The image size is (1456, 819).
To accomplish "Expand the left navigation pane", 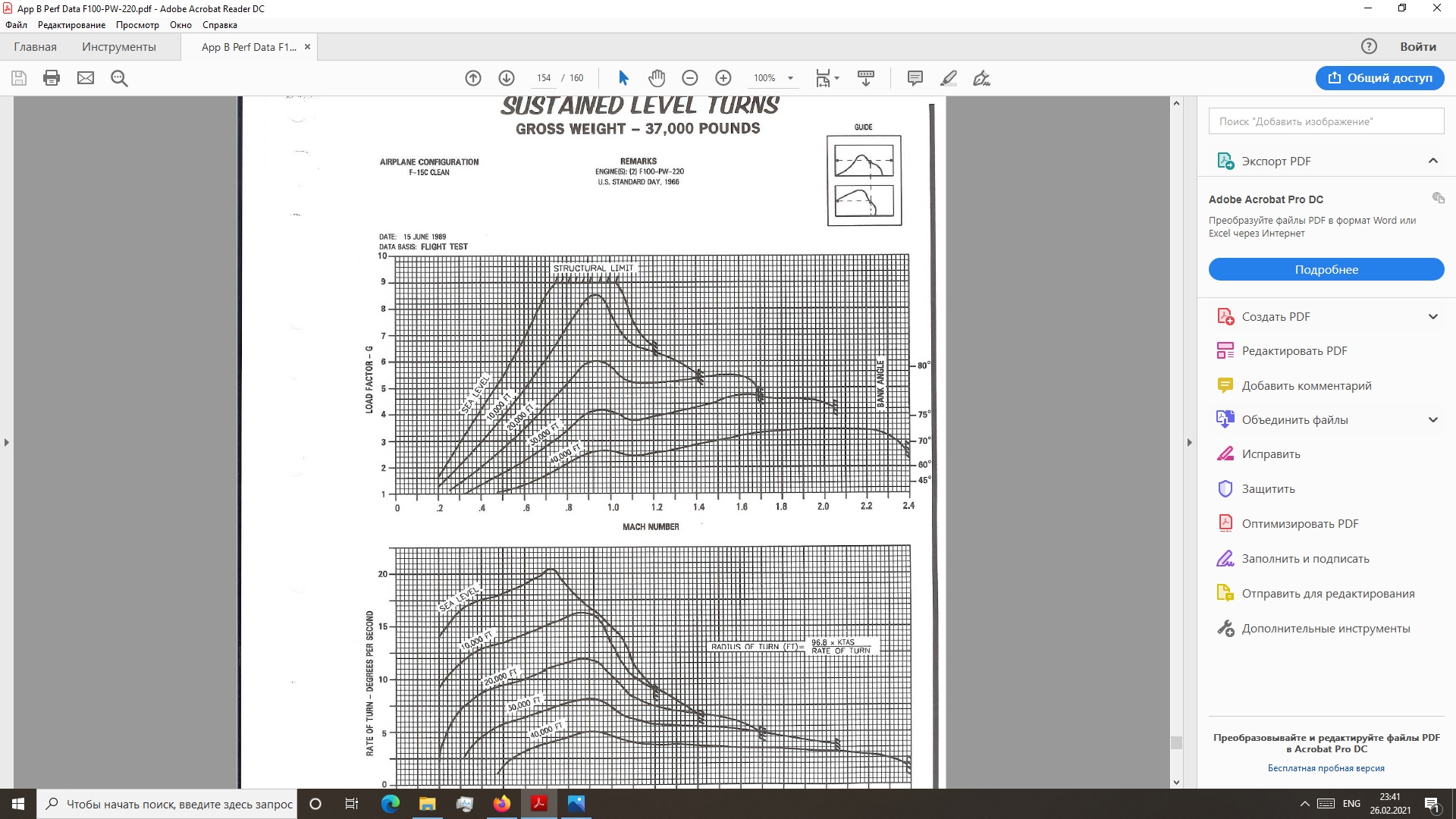I will (x=7, y=442).
